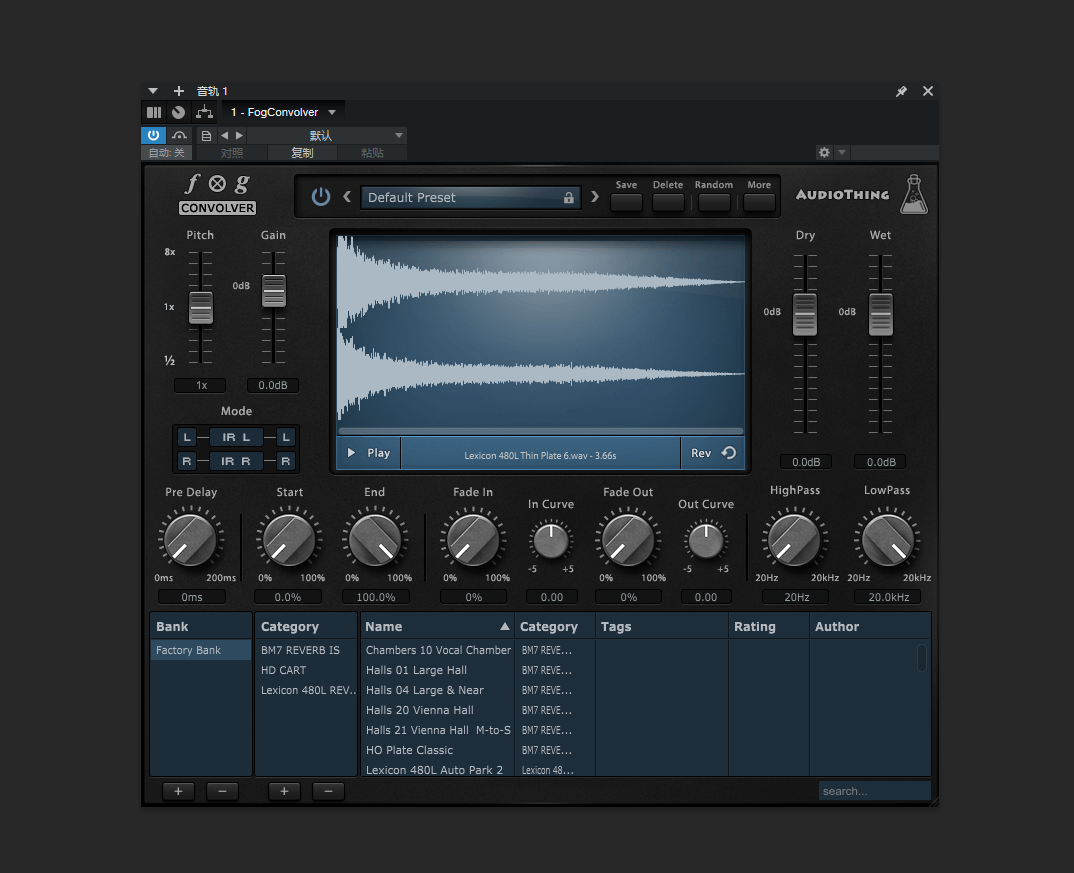Play the impulse response preview

369,453
